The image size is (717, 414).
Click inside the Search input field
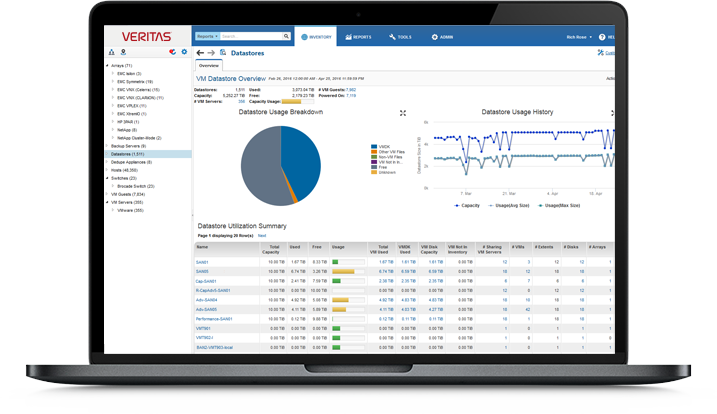[x=251, y=36]
